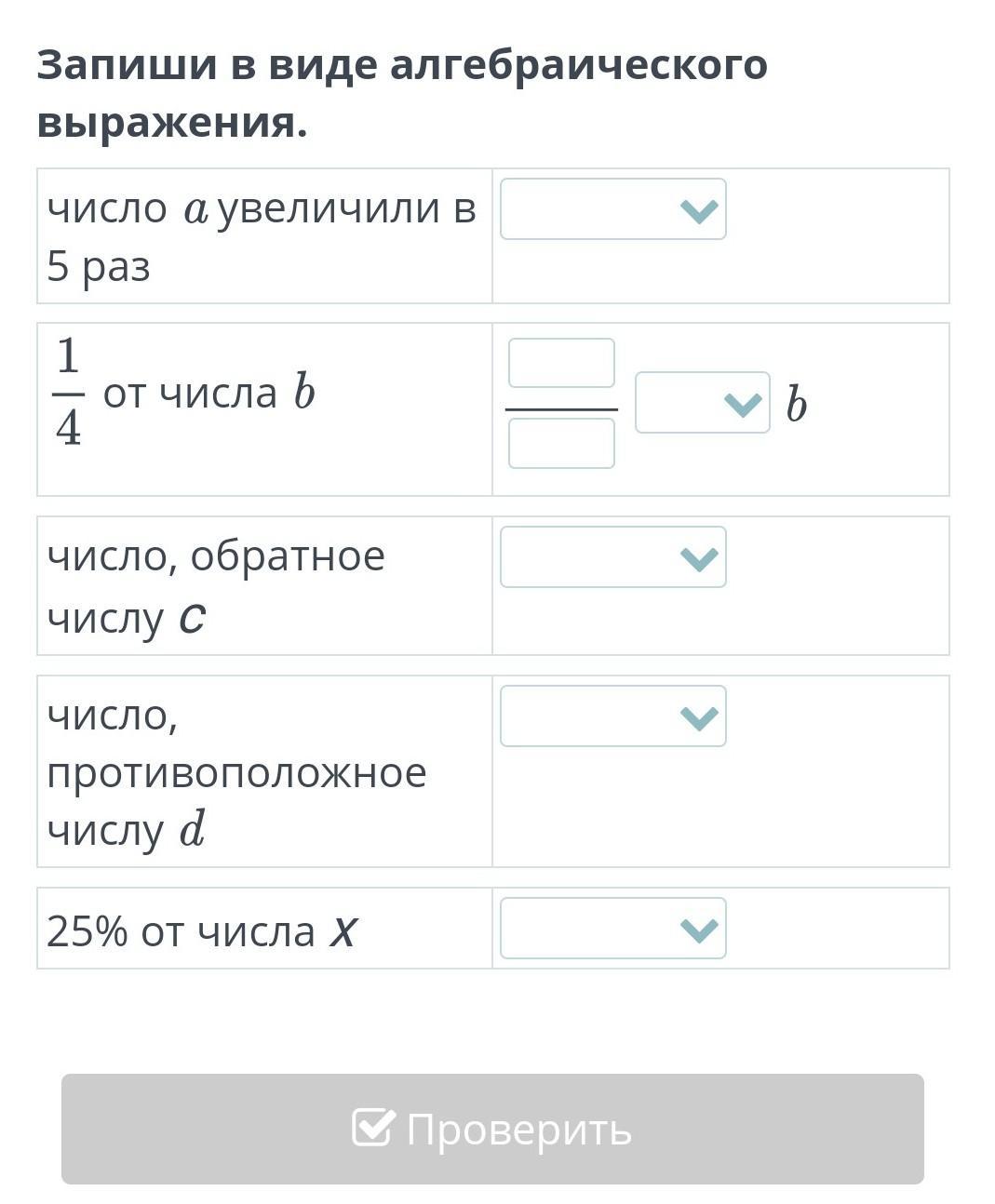
Task: Open dropdown for "число, обратное числу c"
Action: coord(612,557)
